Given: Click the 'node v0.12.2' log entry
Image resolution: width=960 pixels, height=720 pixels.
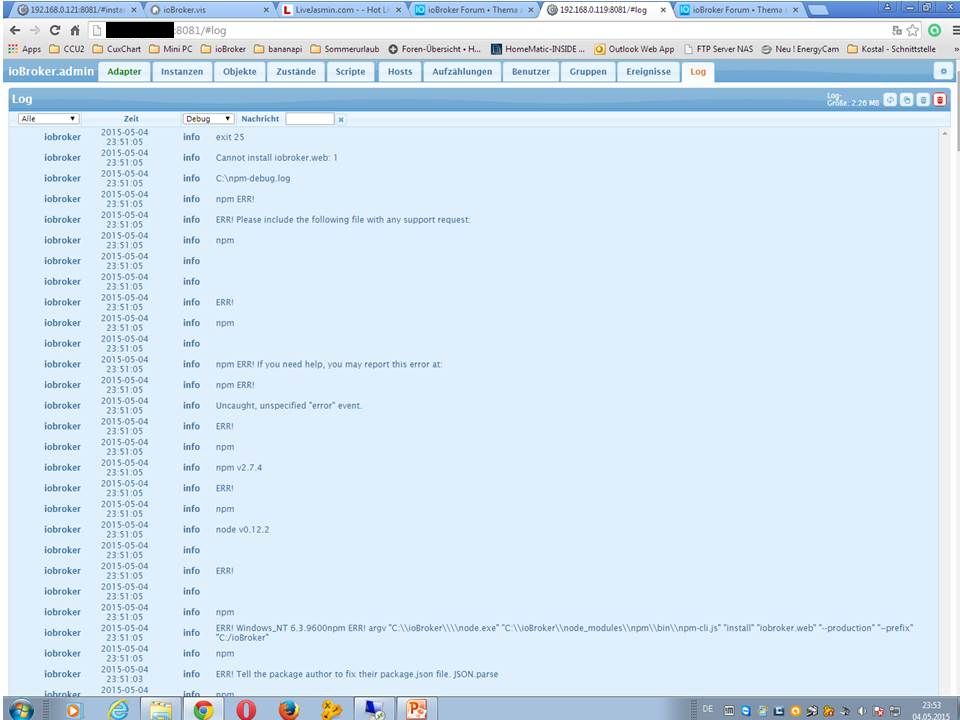Looking at the screenshot, I should (242, 530).
